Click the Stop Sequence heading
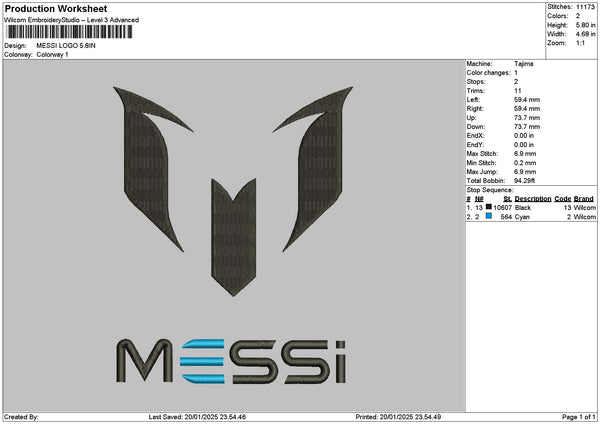Image resolution: width=600 pixels, height=424 pixels. point(490,190)
